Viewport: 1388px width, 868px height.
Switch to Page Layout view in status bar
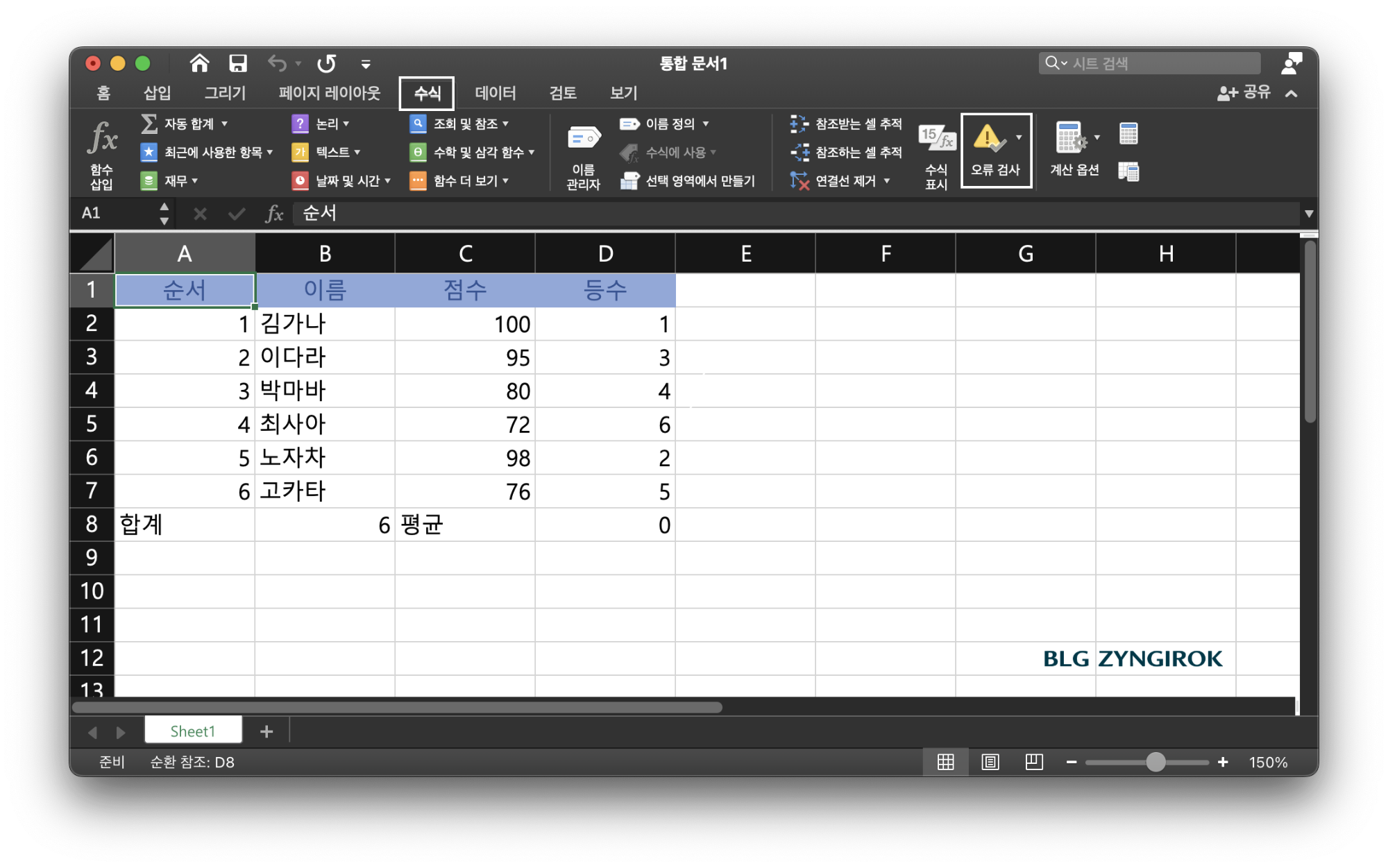990,761
